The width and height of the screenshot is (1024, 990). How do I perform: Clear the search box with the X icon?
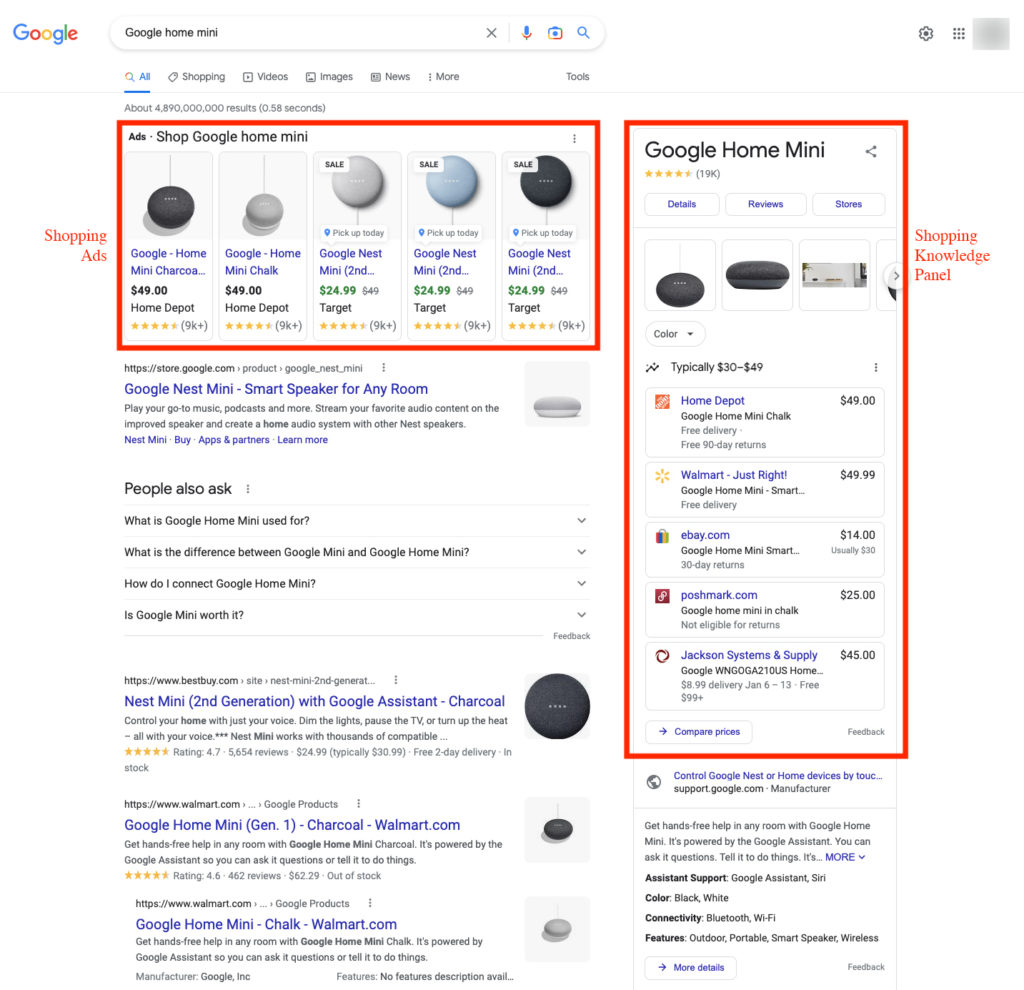click(491, 33)
